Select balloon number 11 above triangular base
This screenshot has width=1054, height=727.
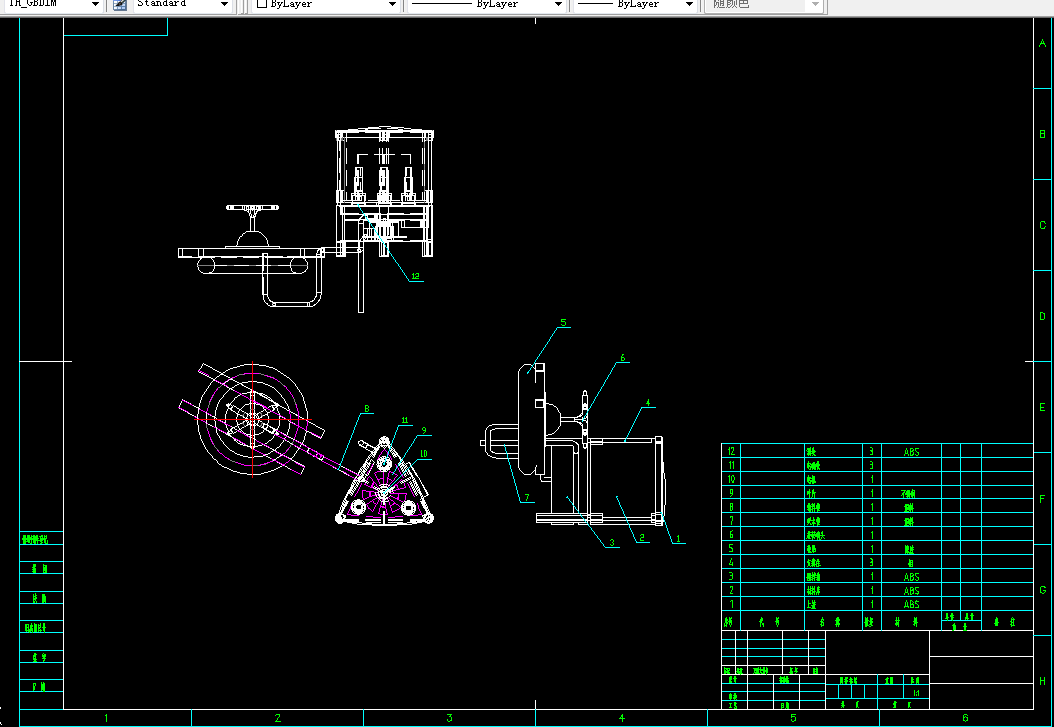405,421
